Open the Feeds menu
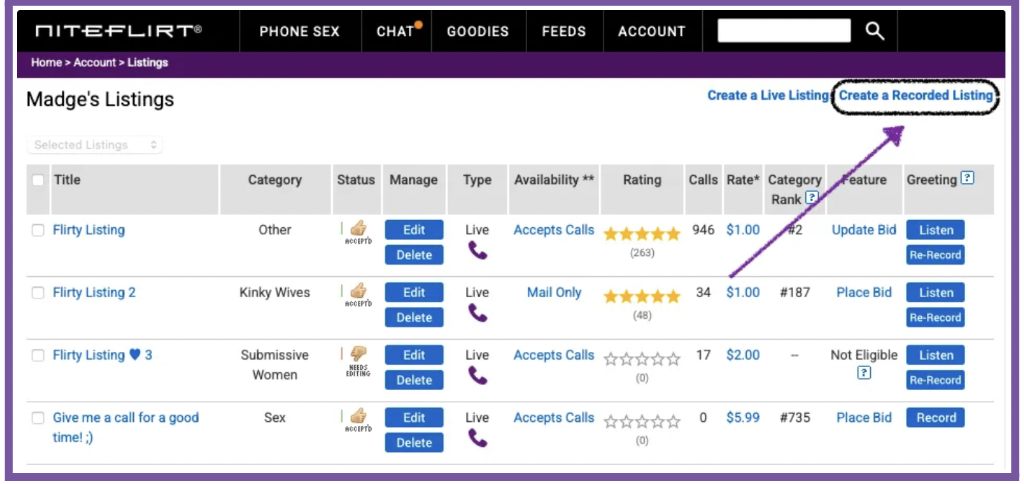Viewport: 1024px width, 484px height. [564, 31]
